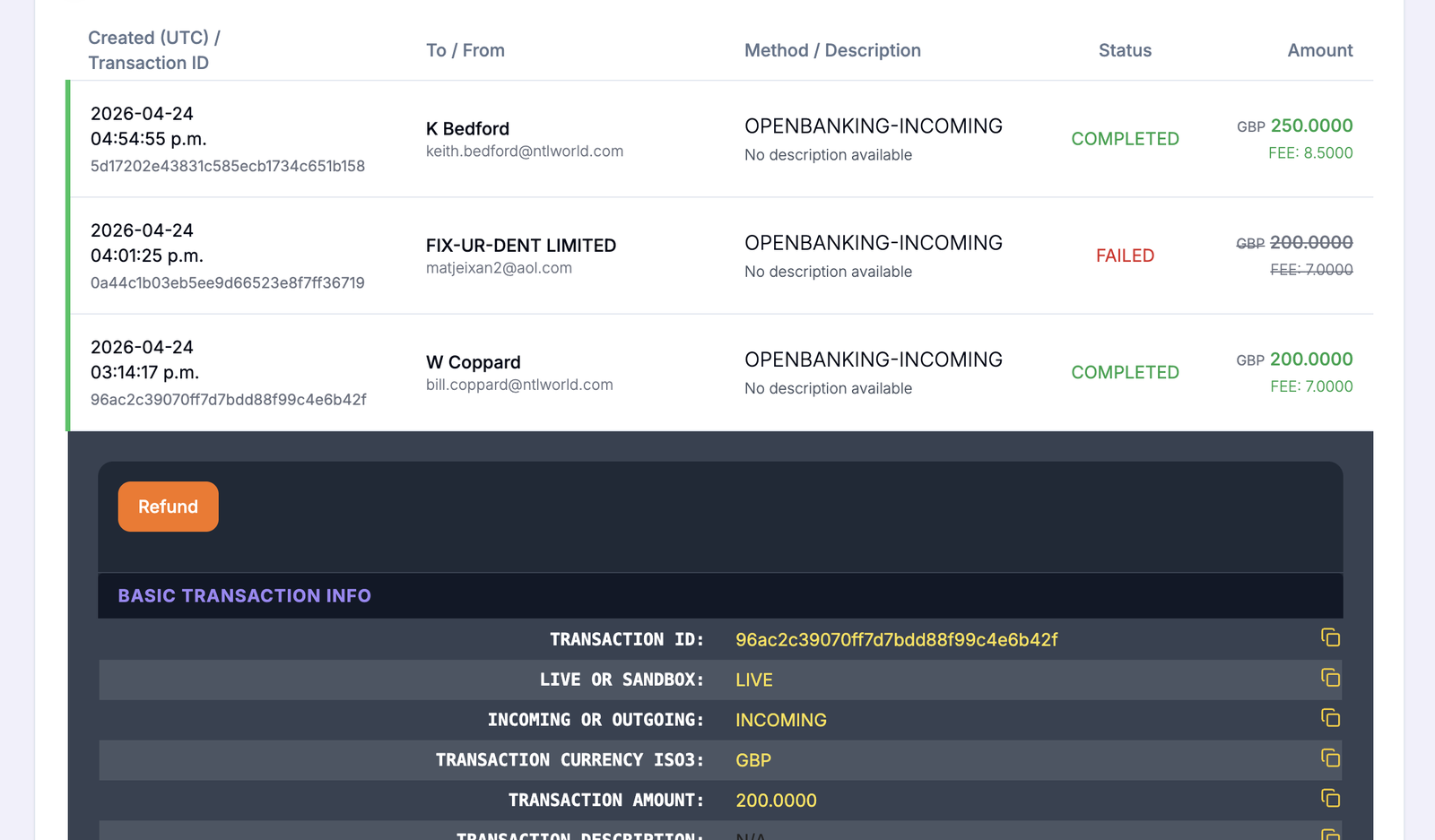Copy the Live or Sandbox value
The height and width of the screenshot is (840, 1435).
(1330, 678)
